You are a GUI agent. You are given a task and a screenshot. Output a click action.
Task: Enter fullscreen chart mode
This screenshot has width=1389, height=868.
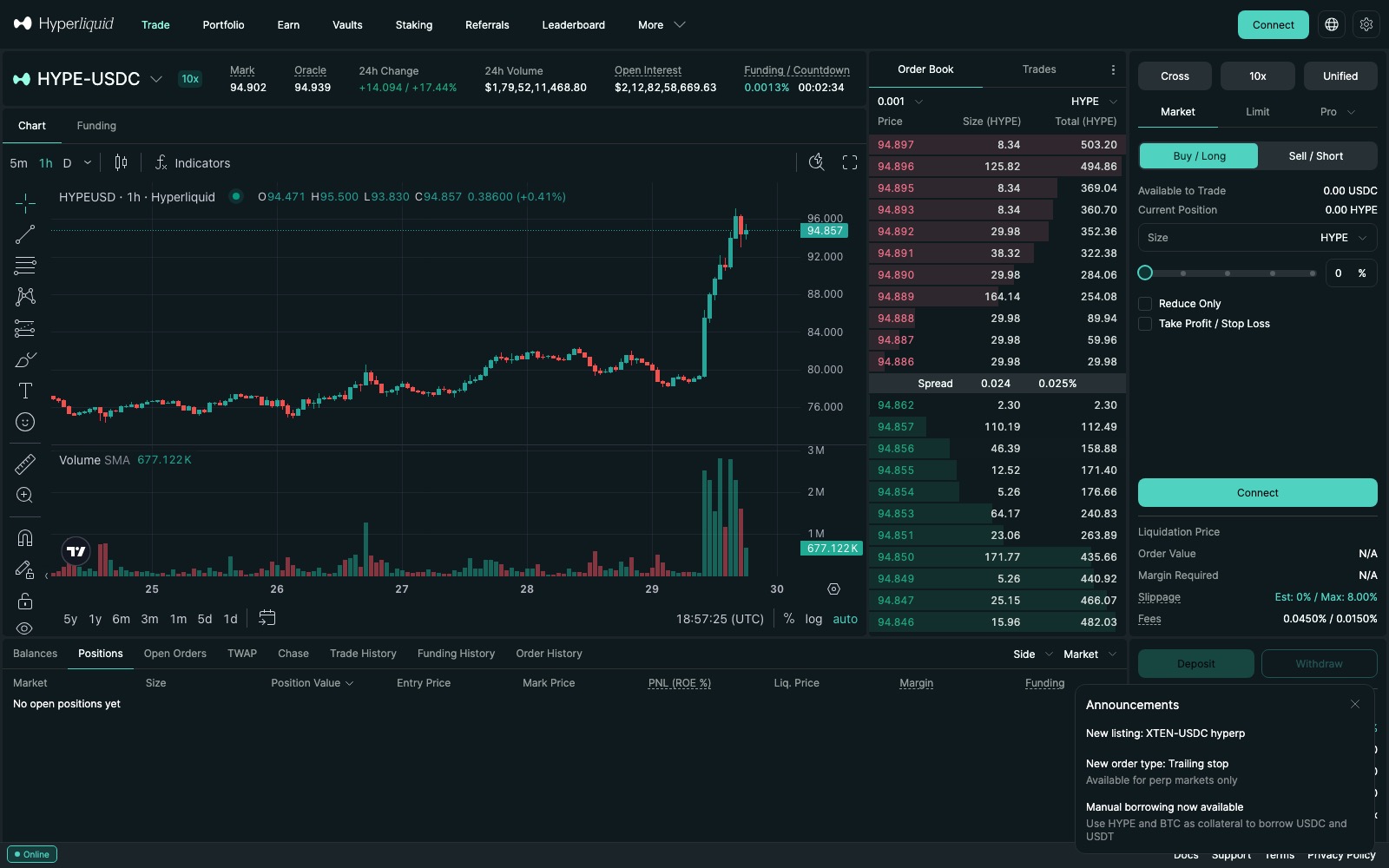click(850, 162)
